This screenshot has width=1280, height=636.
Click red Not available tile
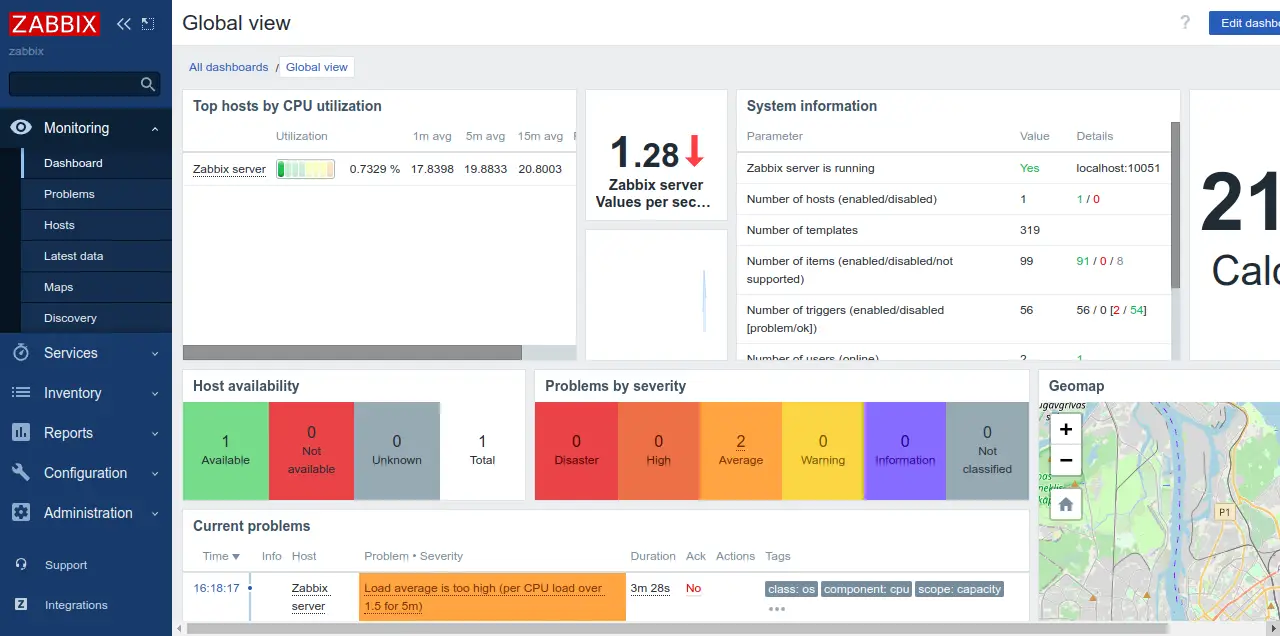311,451
